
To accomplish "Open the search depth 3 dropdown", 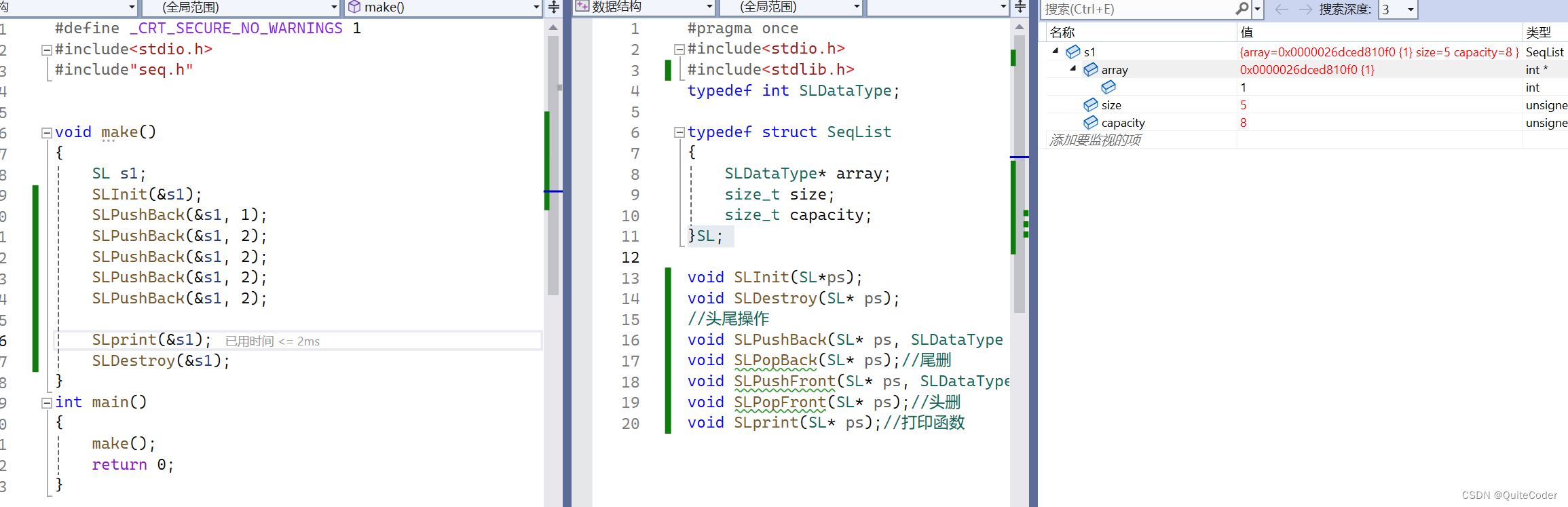I will (1411, 10).
